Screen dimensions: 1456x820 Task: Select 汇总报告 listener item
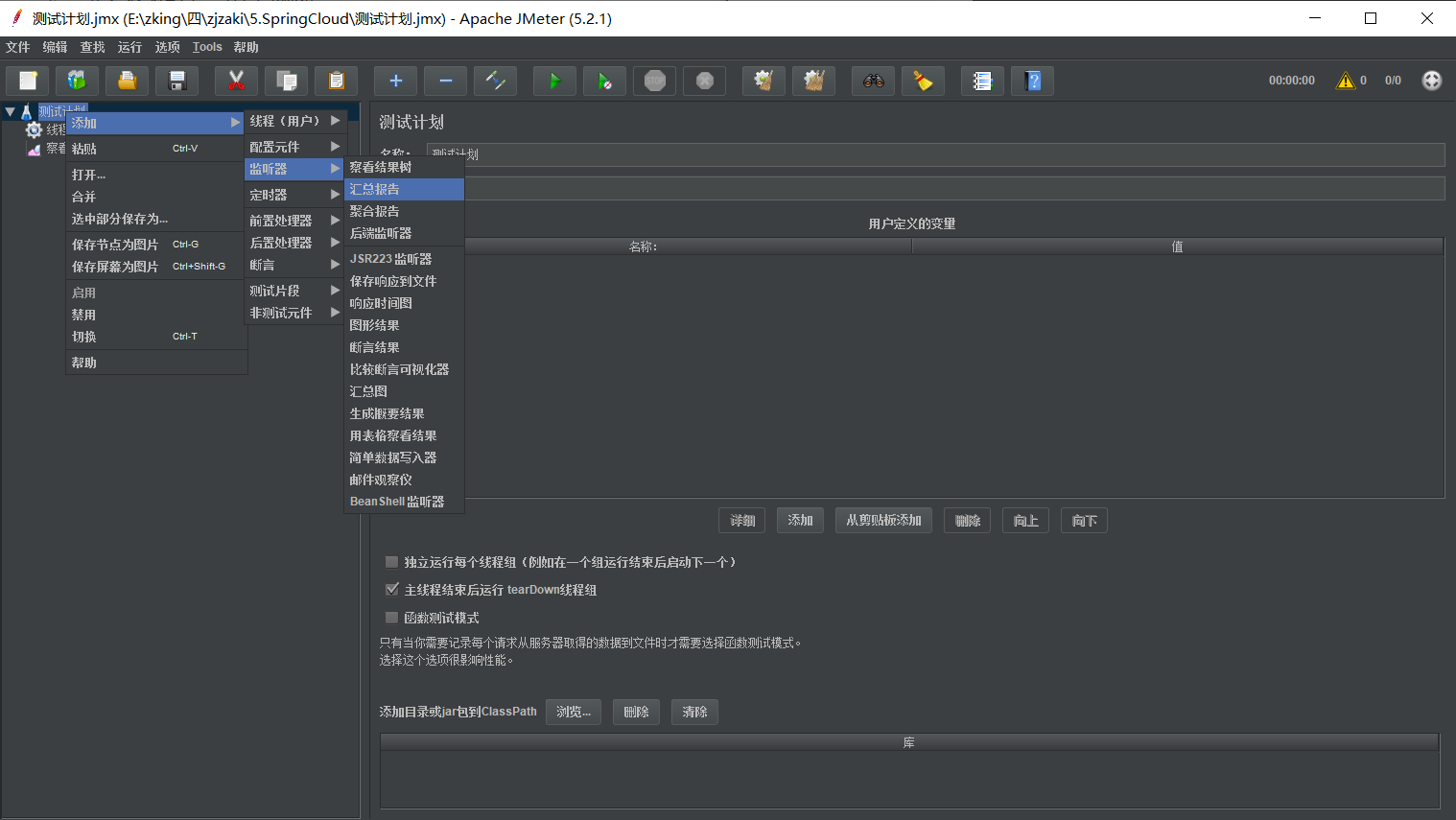404,189
